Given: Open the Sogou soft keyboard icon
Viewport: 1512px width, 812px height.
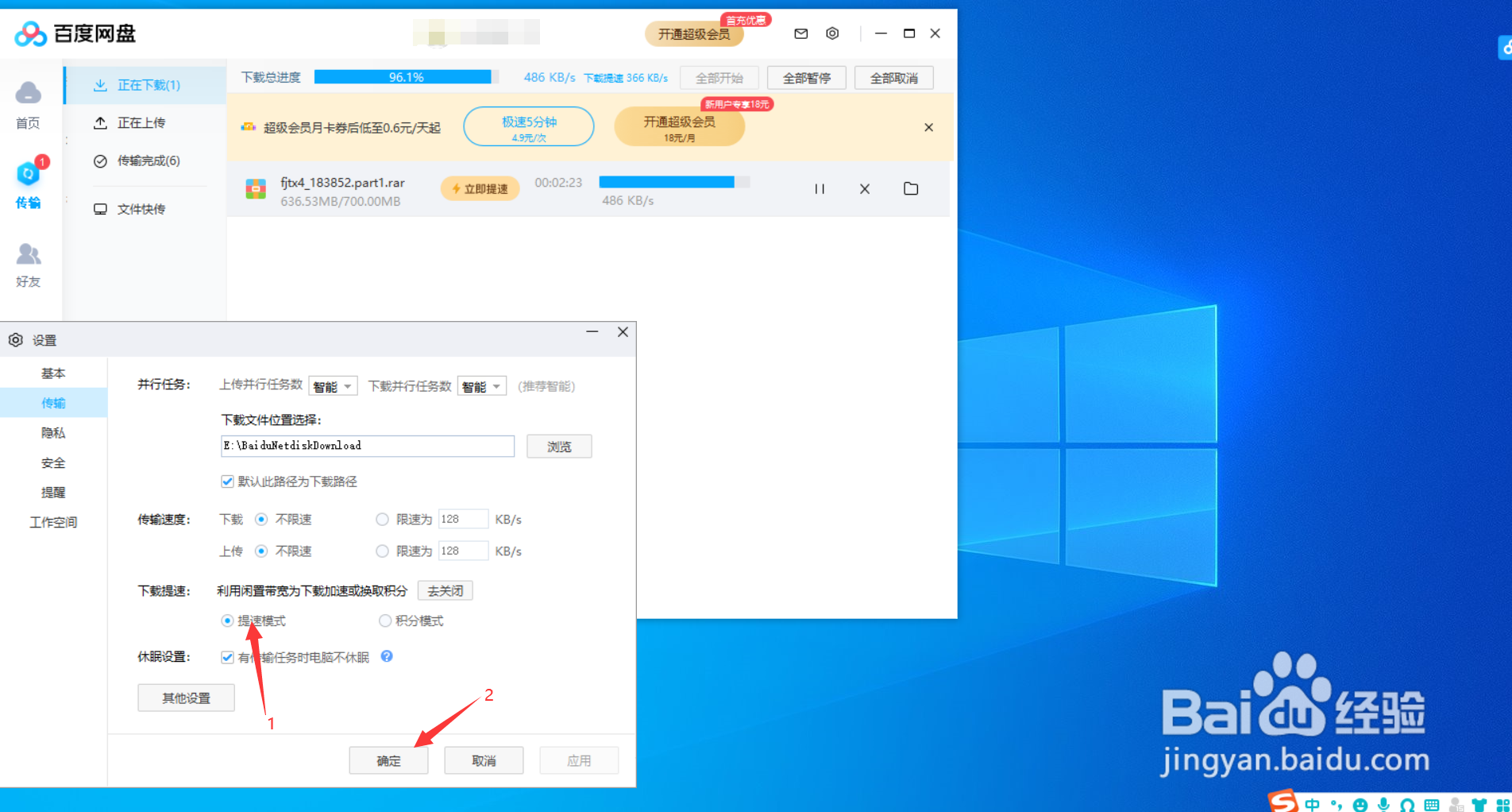Looking at the screenshot, I should click(1432, 805).
